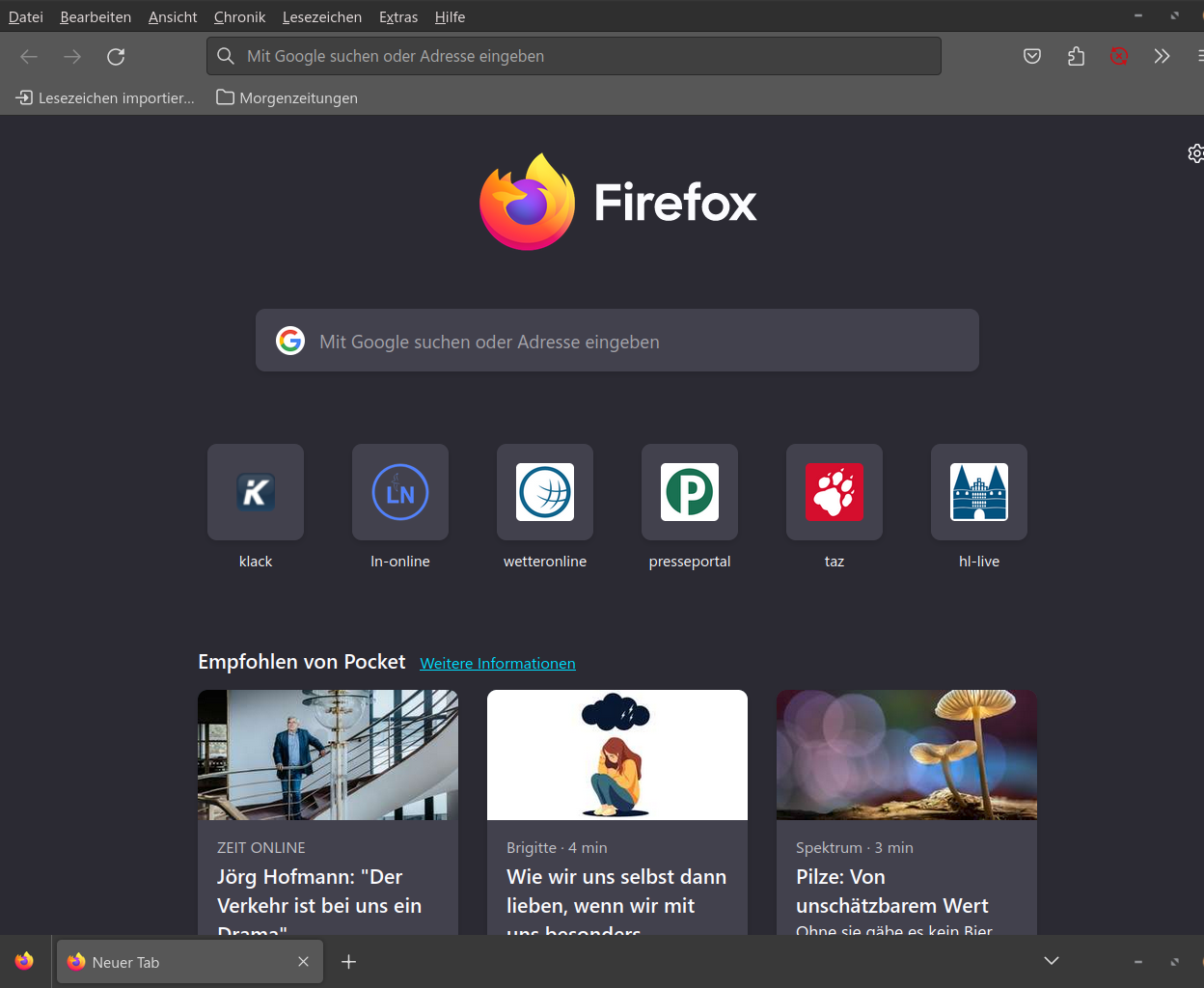
Task: Open the Extensions puzzle icon
Action: (1077, 57)
